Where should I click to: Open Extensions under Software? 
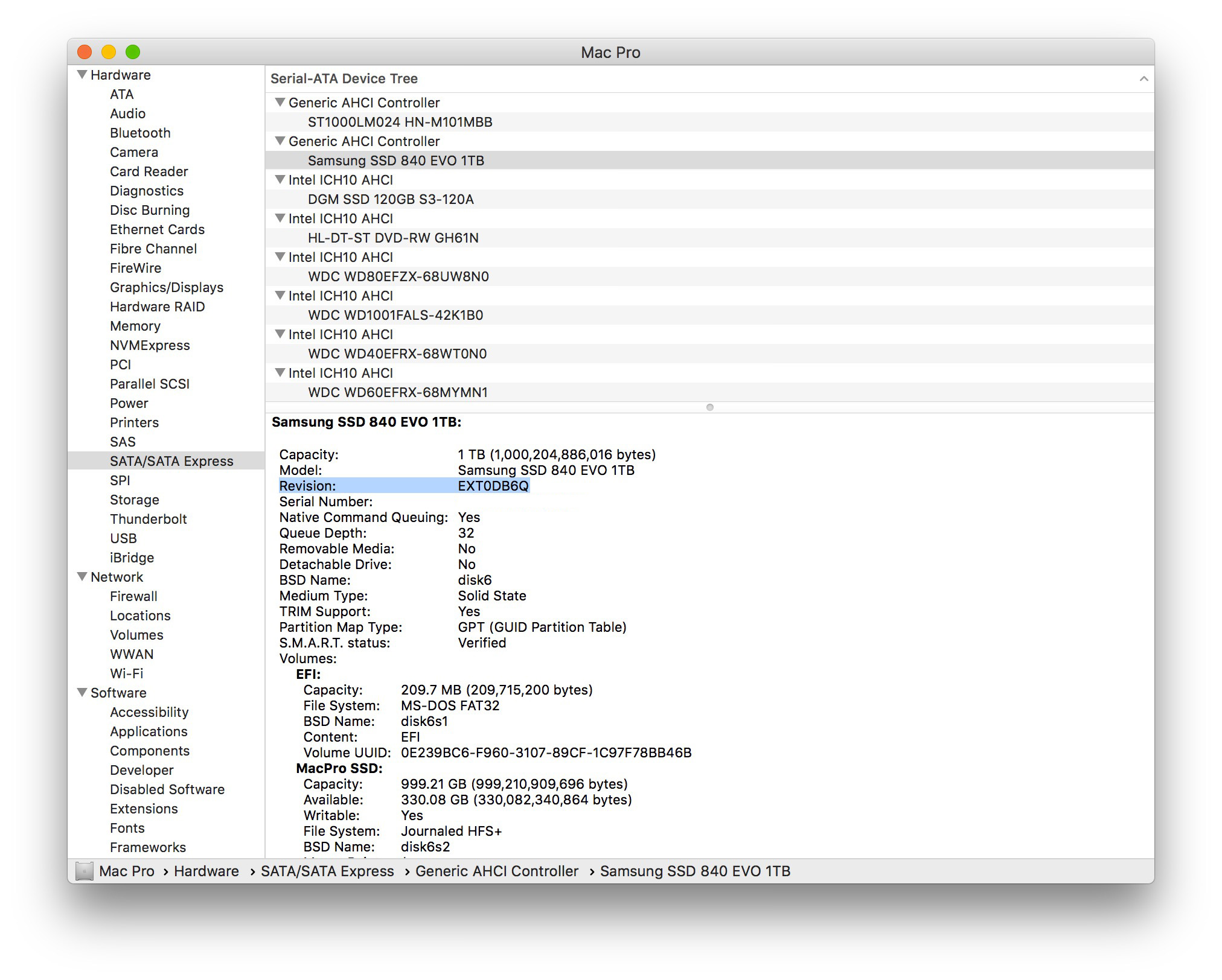[x=144, y=809]
